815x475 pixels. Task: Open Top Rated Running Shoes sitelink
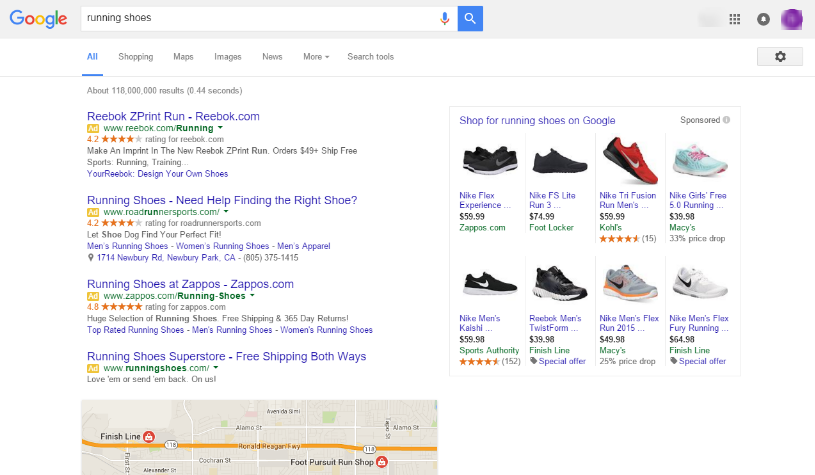click(135, 330)
